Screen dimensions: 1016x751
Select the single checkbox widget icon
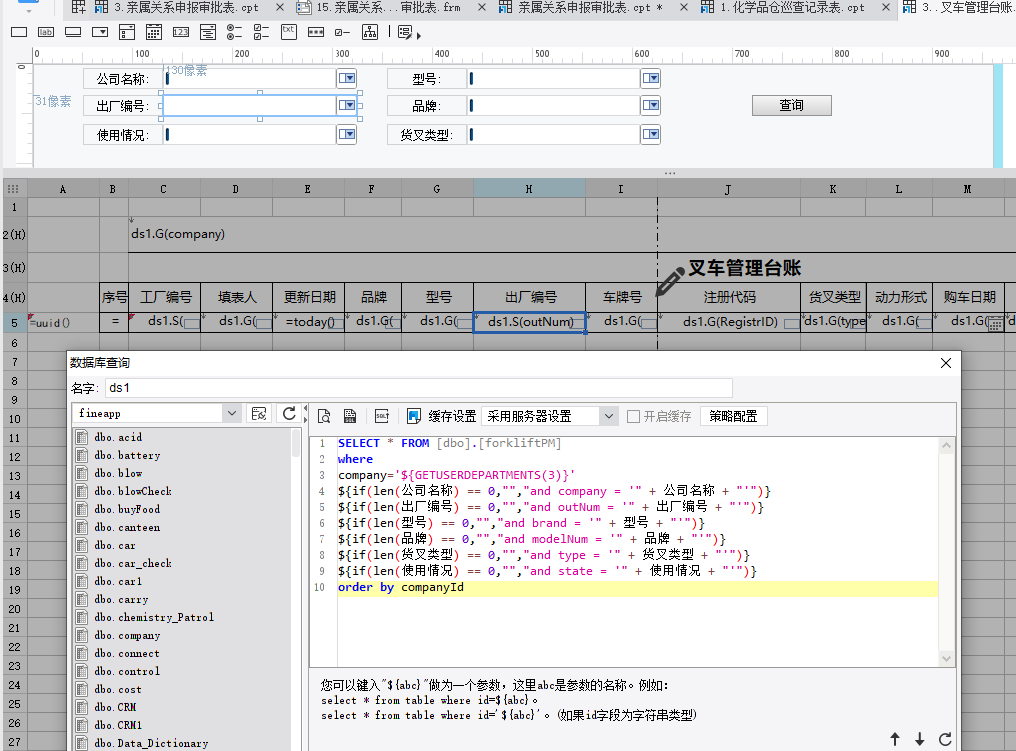342,32
